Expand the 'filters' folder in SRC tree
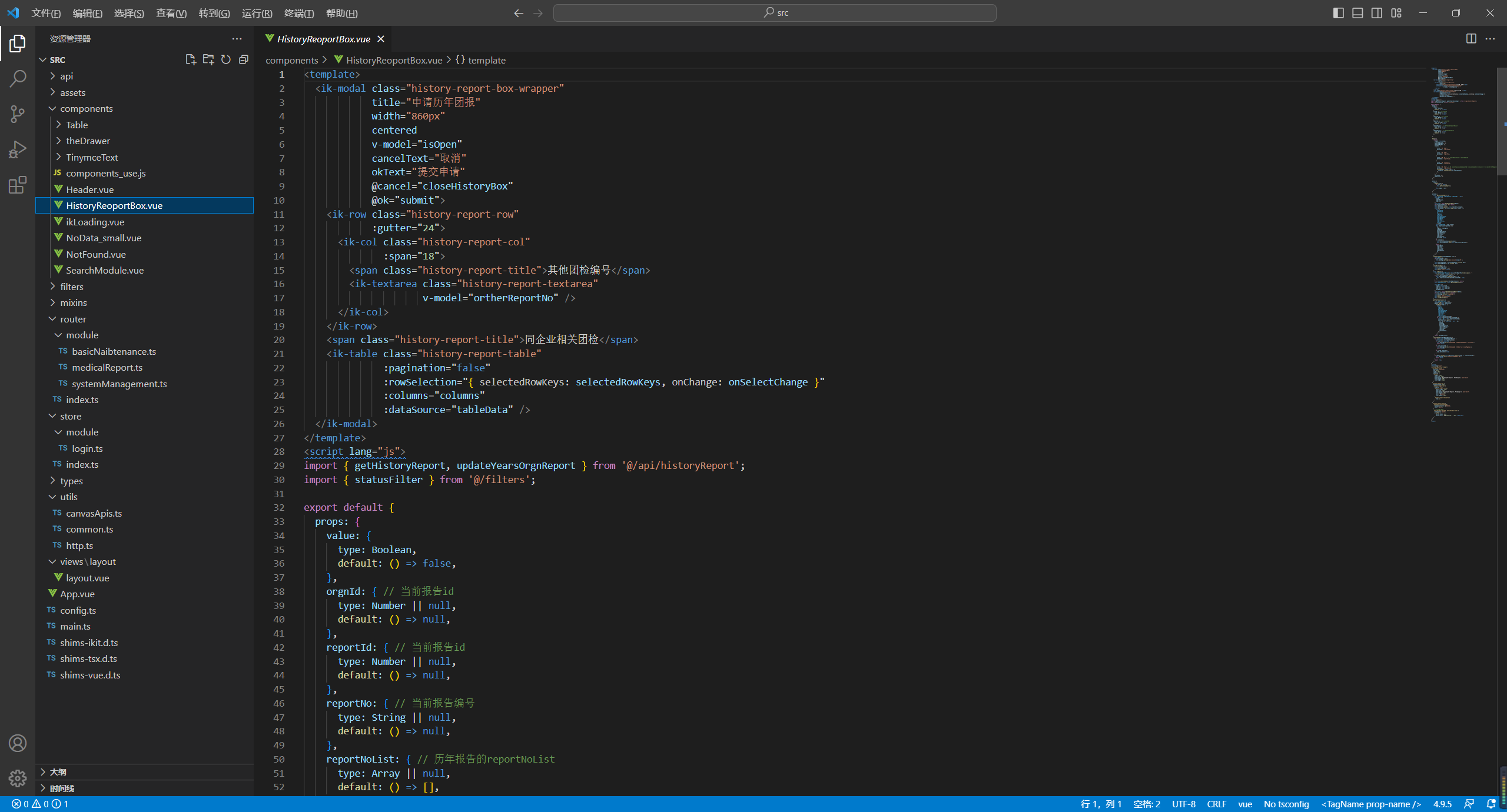 click(x=53, y=286)
